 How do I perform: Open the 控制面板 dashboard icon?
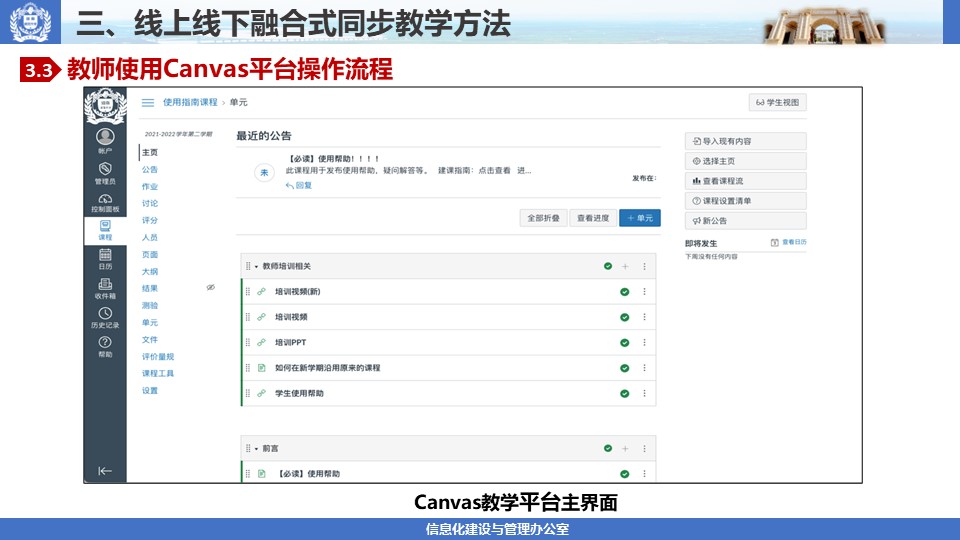tap(105, 203)
